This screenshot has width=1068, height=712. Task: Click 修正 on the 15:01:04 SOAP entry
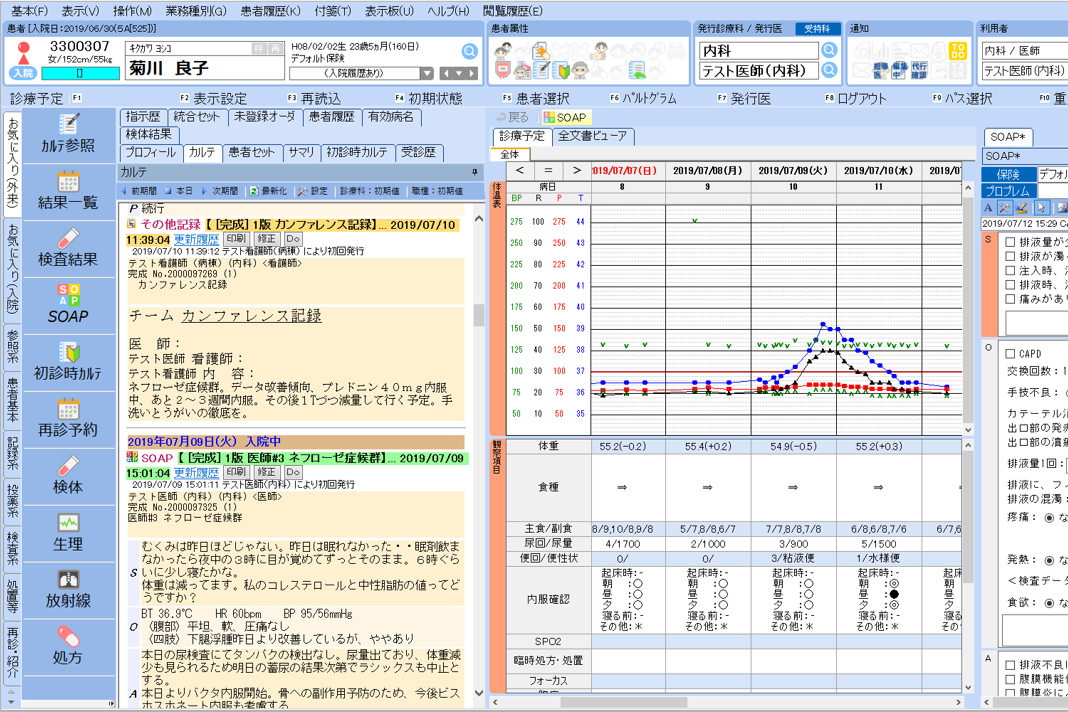[266, 472]
